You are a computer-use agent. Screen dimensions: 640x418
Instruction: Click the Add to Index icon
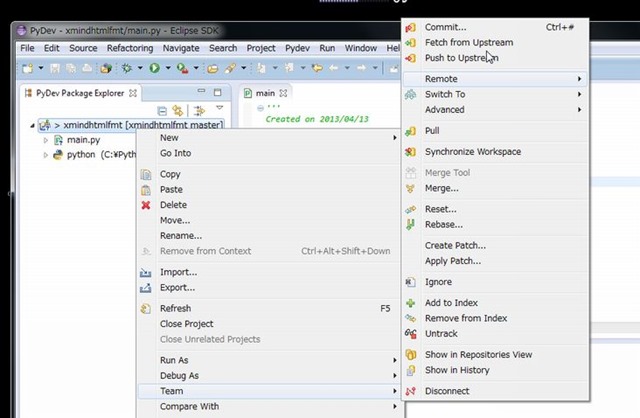[x=411, y=303]
